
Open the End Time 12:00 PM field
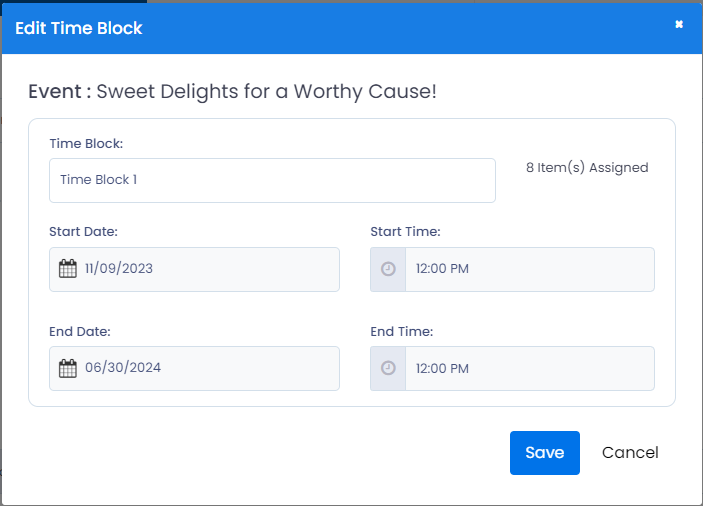[x=529, y=368]
